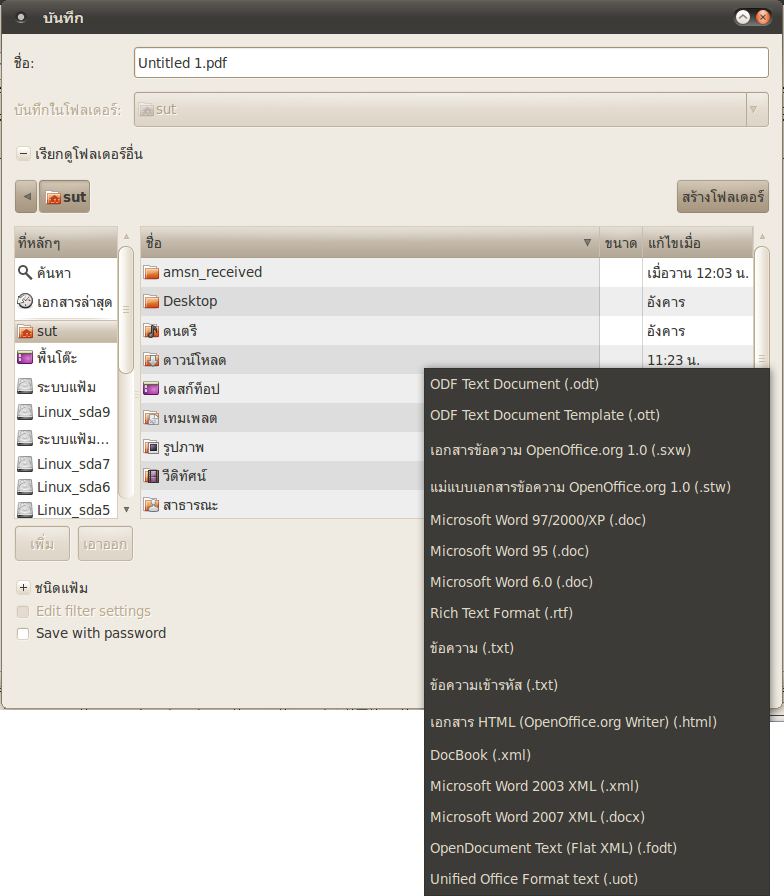
Task: Select ข้อความเข้ารหัส (.txt) encoded text
Action: [597, 685]
